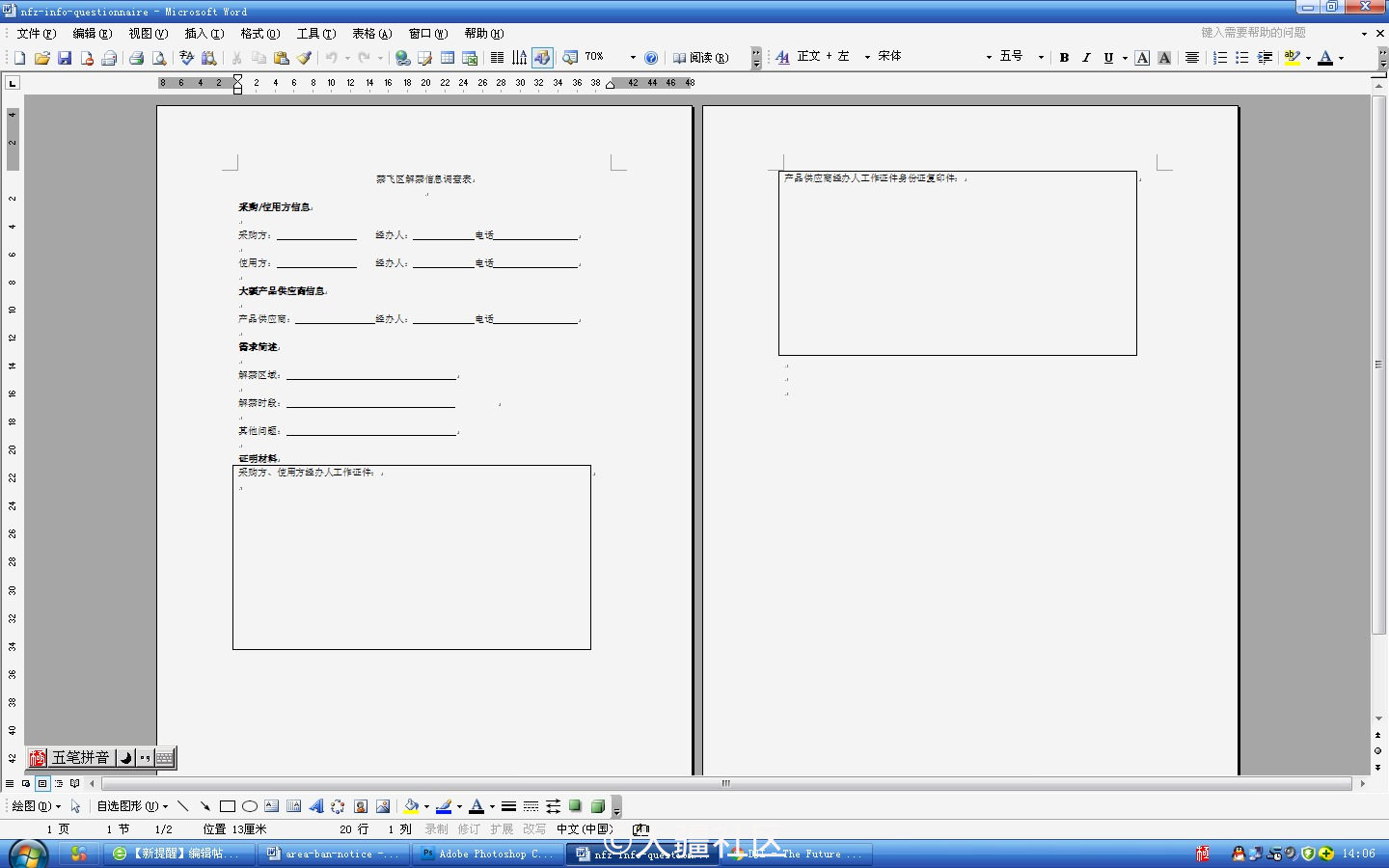The height and width of the screenshot is (868, 1389).
Task: Open a file with the folder icon
Action: (x=41, y=58)
